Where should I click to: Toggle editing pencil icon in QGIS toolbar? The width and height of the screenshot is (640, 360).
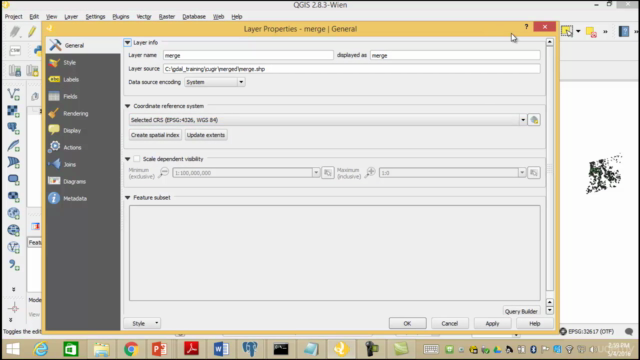point(32,31)
